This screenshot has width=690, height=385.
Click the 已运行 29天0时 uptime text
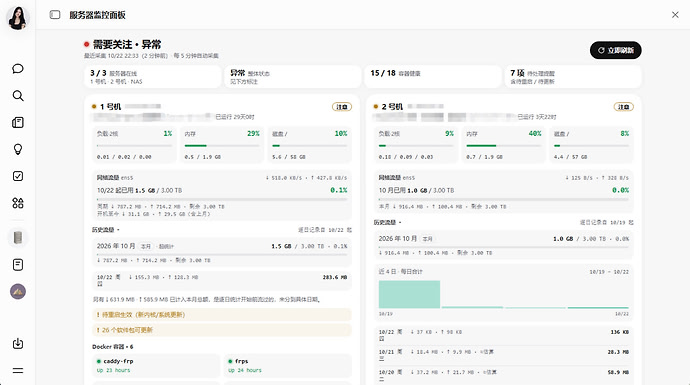[x=235, y=117]
